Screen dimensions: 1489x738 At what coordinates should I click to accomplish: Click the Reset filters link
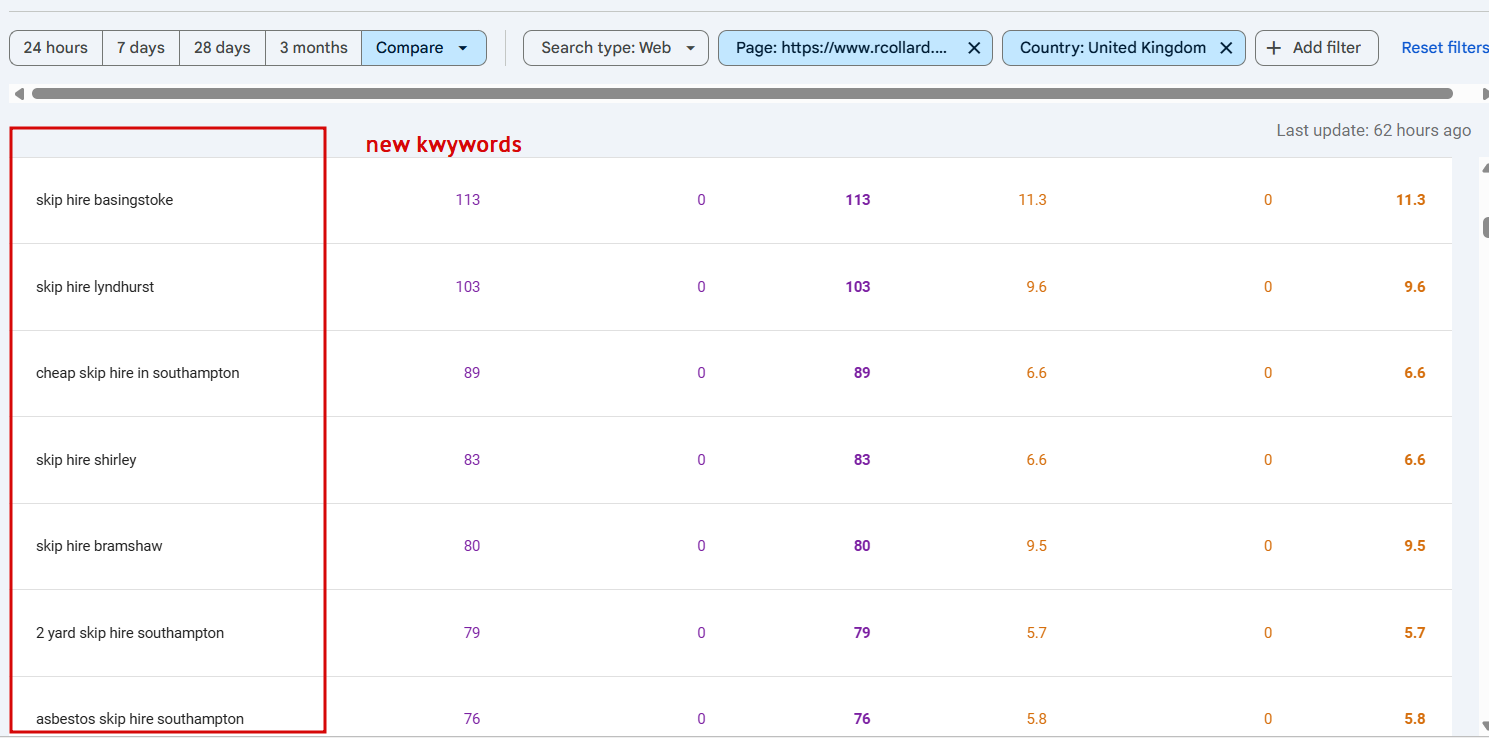[1444, 48]
